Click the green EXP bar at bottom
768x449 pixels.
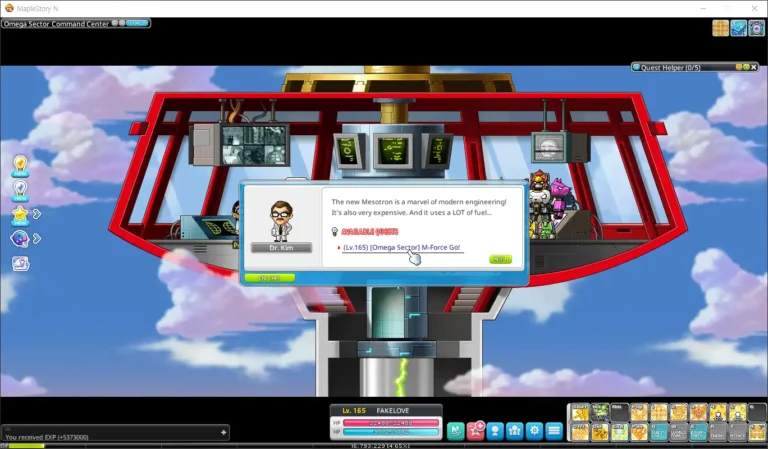pyautogui.click(x=26, y=446)
